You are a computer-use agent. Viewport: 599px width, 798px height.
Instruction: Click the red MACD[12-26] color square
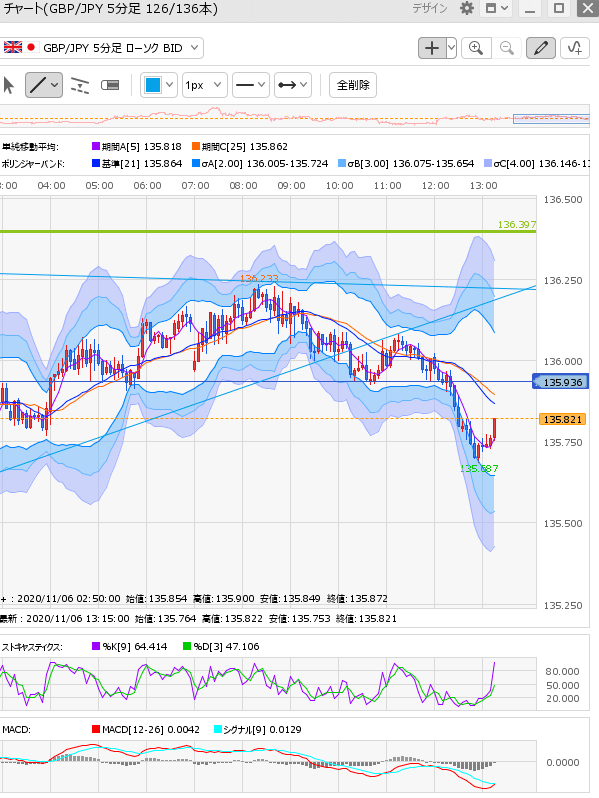(96, 729)
